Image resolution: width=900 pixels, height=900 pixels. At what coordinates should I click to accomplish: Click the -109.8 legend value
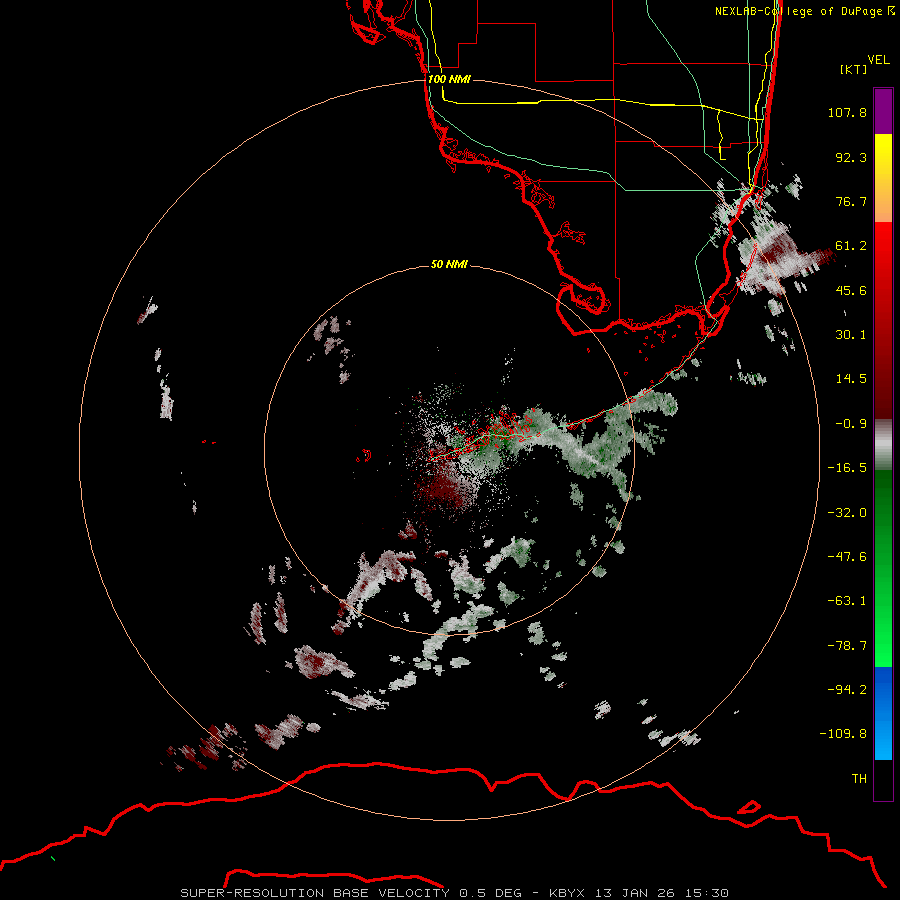844,734
